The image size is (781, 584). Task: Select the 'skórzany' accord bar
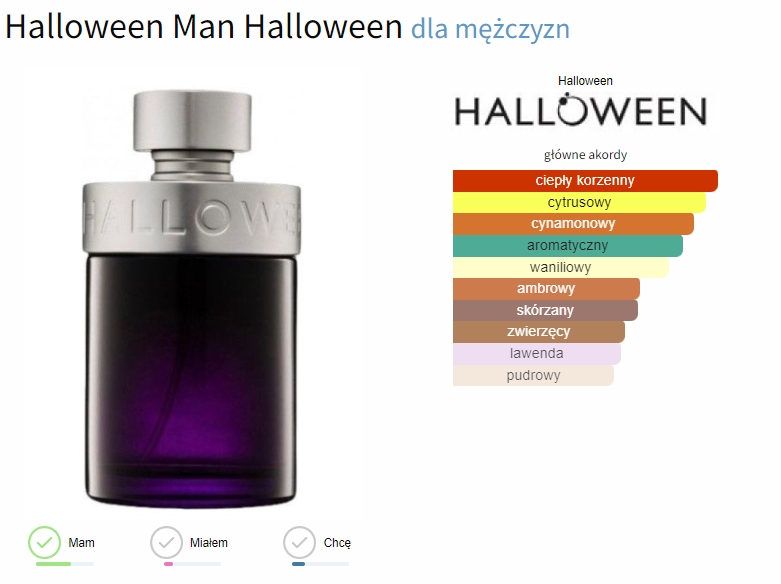[x=545, y=310]
